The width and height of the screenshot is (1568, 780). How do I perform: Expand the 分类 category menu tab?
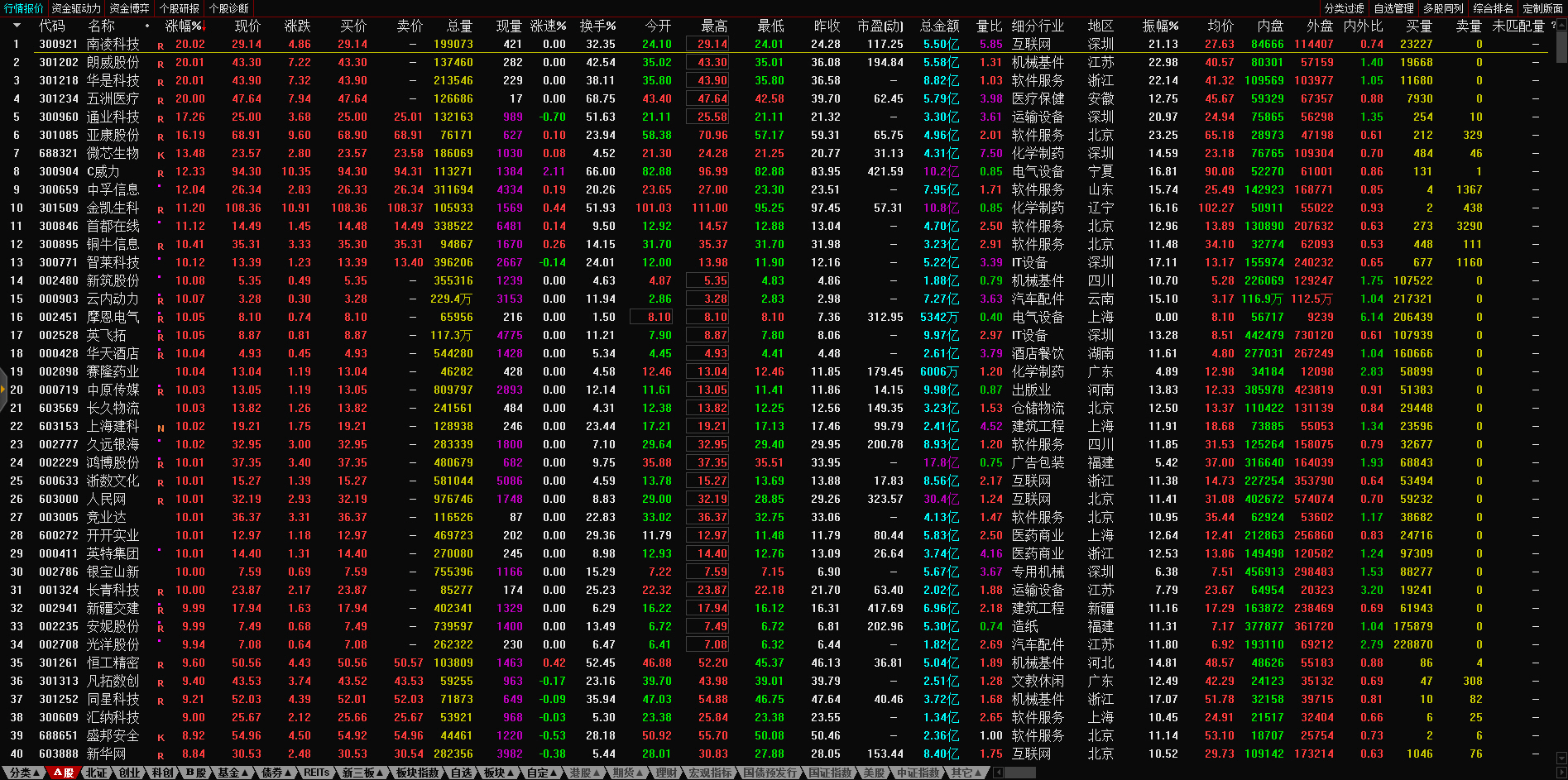[23, 773]
